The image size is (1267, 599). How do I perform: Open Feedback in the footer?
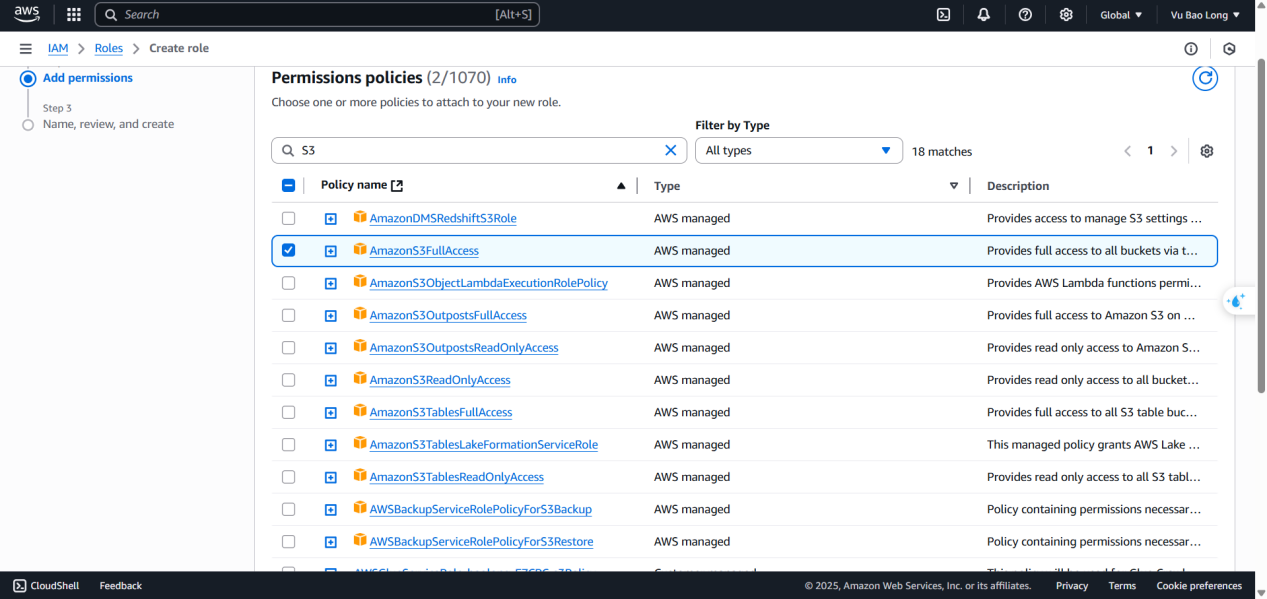point(121,586)
